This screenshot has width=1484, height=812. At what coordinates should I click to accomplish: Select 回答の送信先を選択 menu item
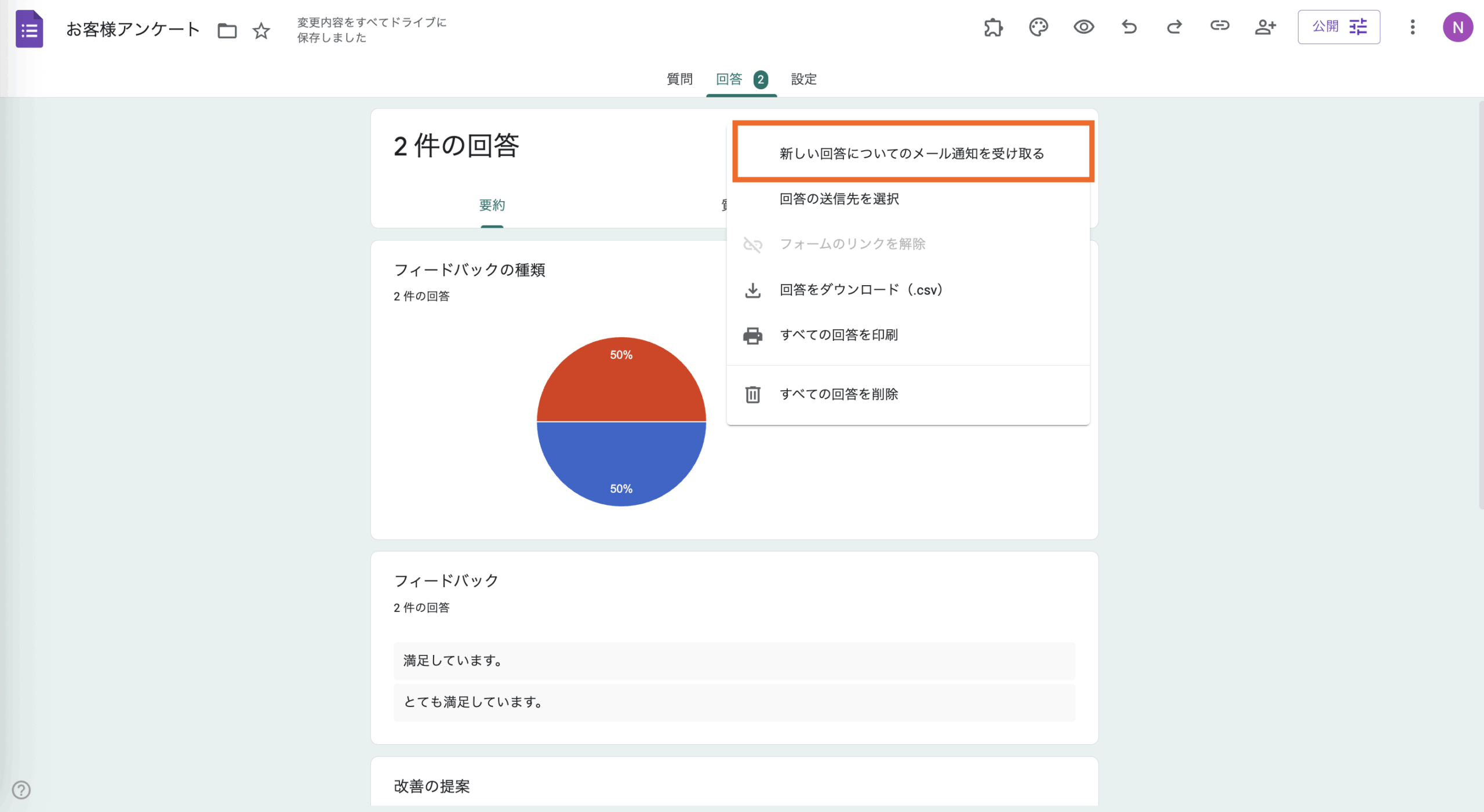point(839,199)
